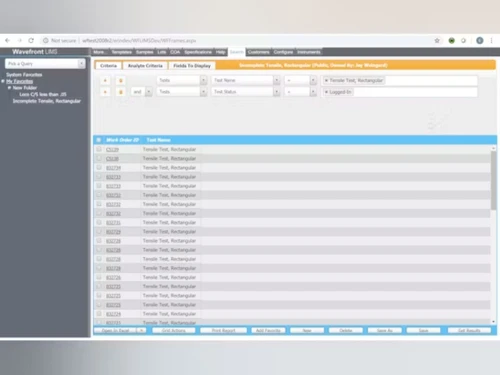Check the box for work order 832734
This screenshot has width=500, height=375.
[99, 167]
